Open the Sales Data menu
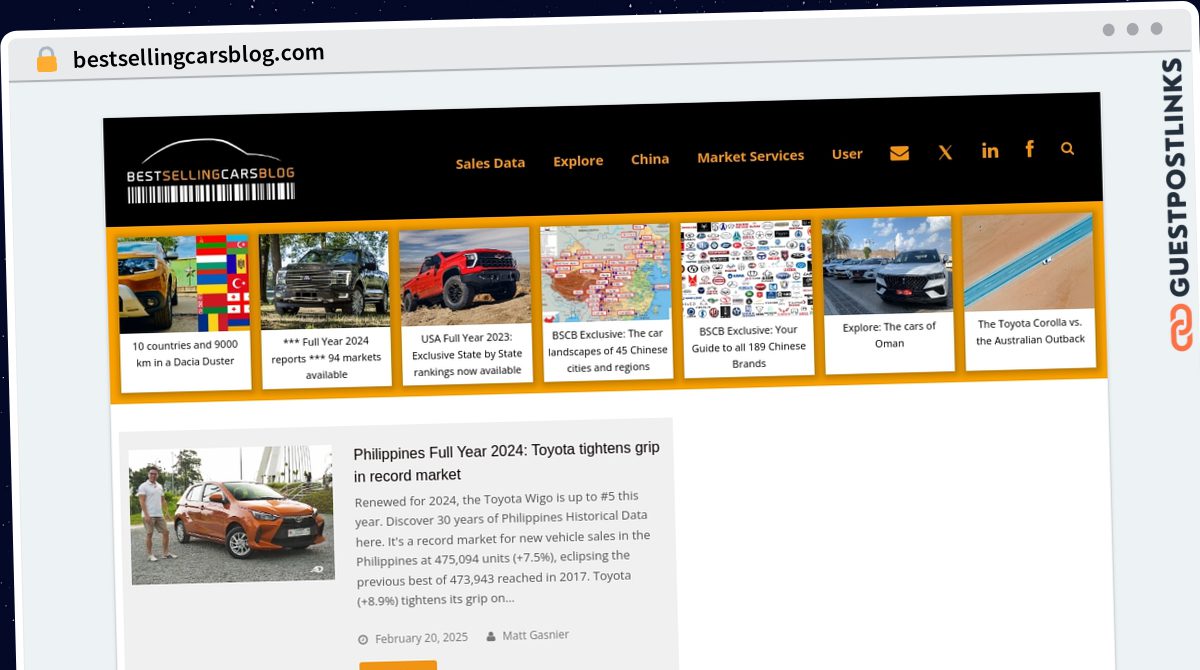 pyautogui.click(x=490, y=162)
